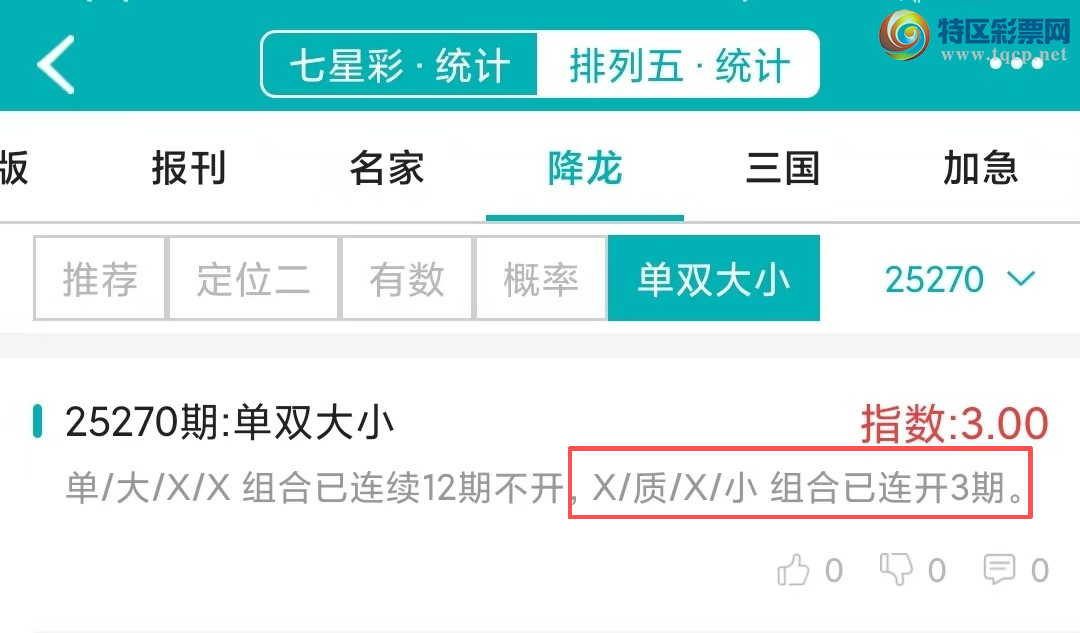This screenshot has width=1080, height=633.
Task: Choose the 有数 filter button
Action: click(406, 278)
